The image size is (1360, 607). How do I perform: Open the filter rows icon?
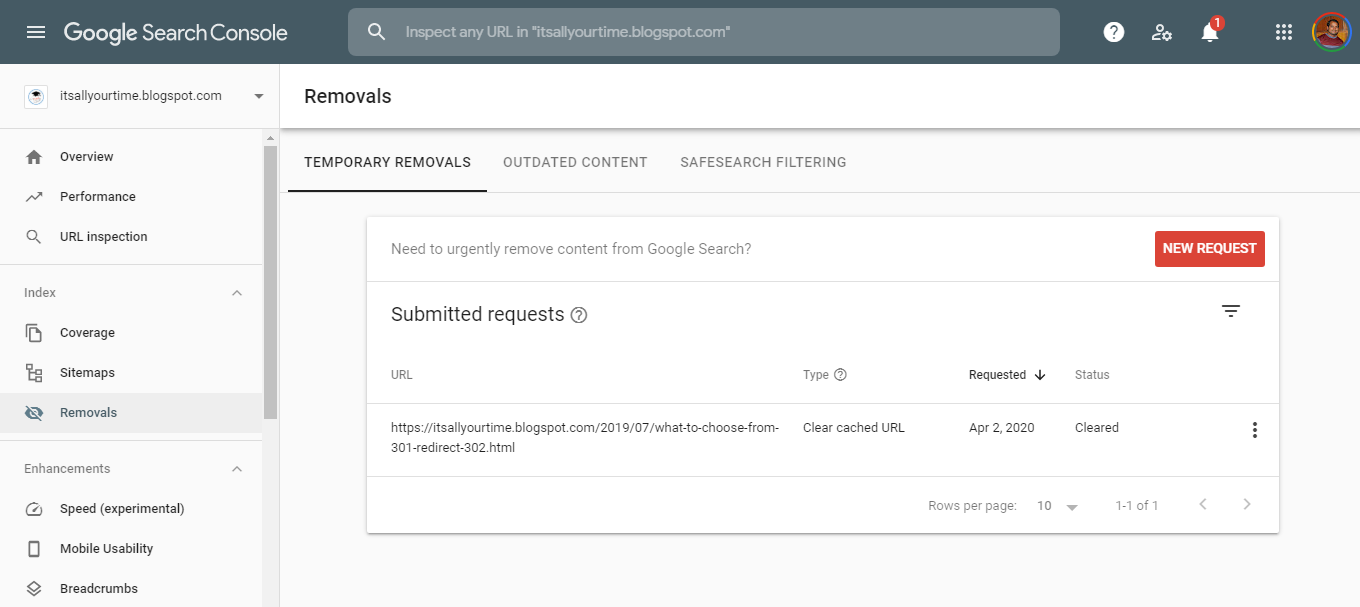point(1231,311)
